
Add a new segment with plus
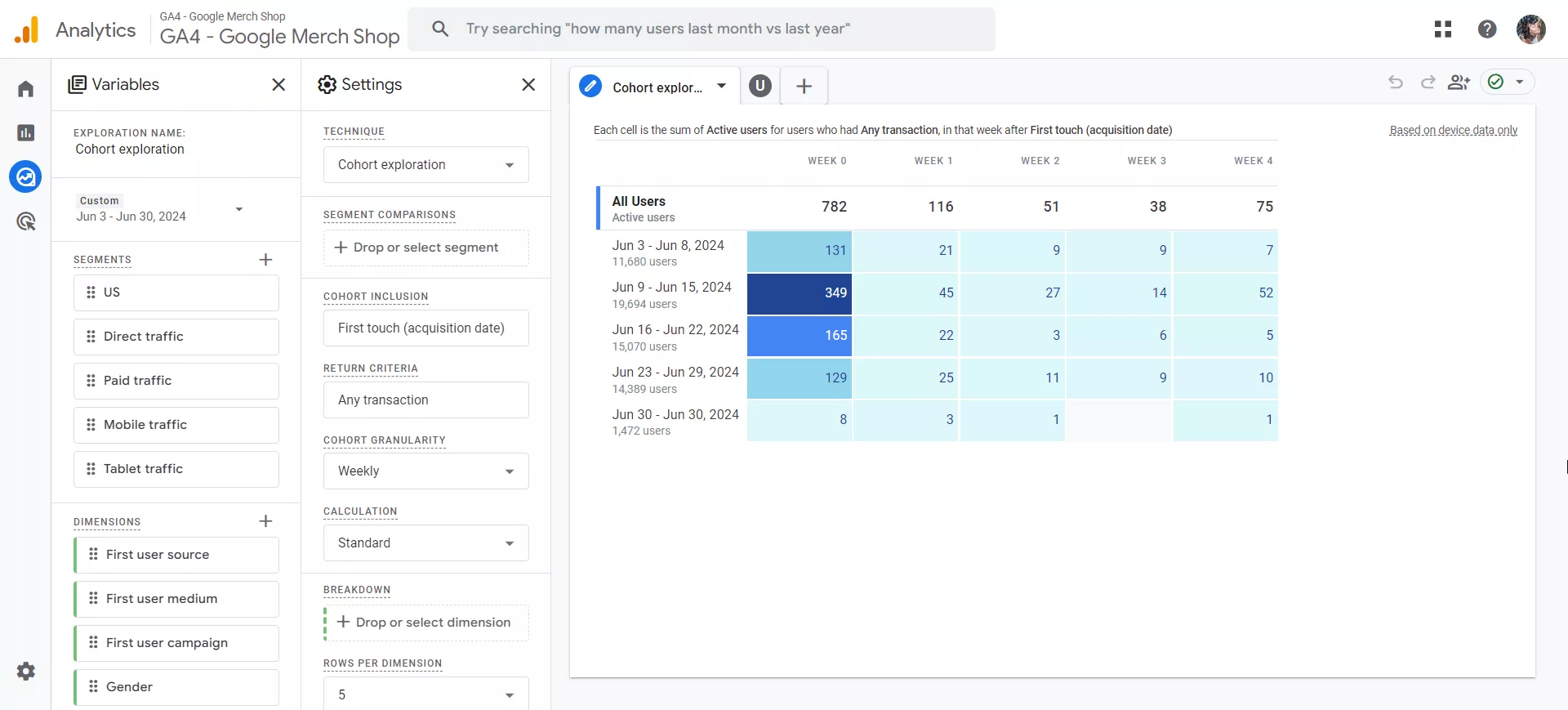point(265,260)
